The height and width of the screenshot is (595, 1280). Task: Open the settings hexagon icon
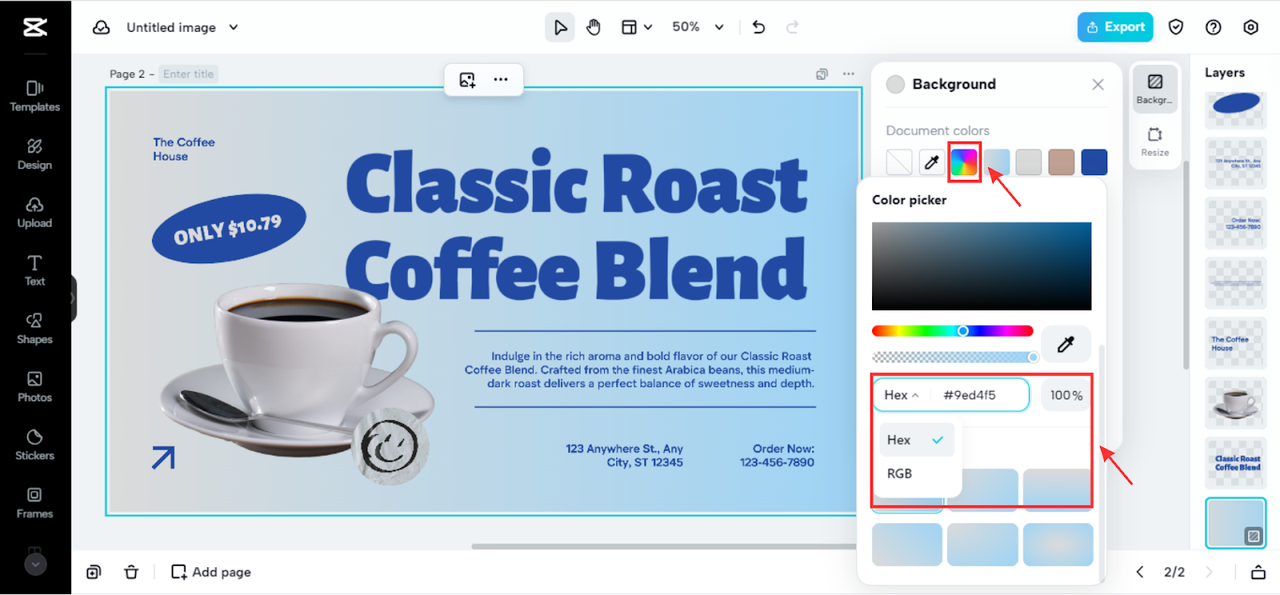pyautogui.click(x=1251, y=27)
